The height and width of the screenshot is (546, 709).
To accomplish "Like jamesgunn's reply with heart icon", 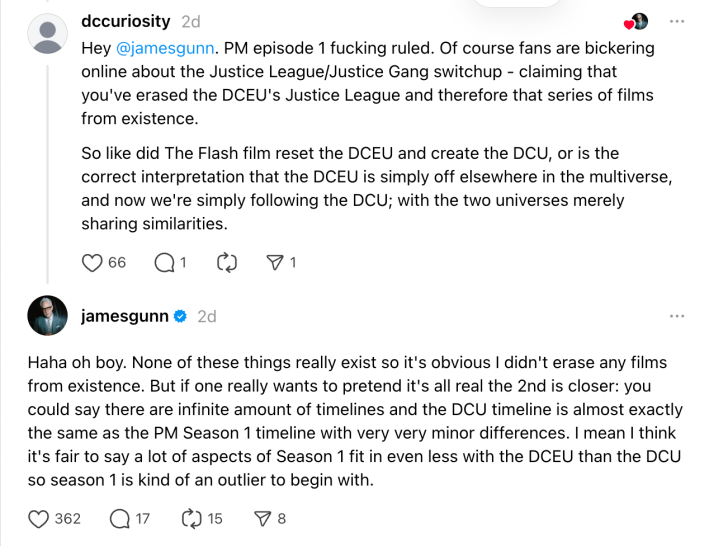I will pyautogui.click(x=39, y=518).
